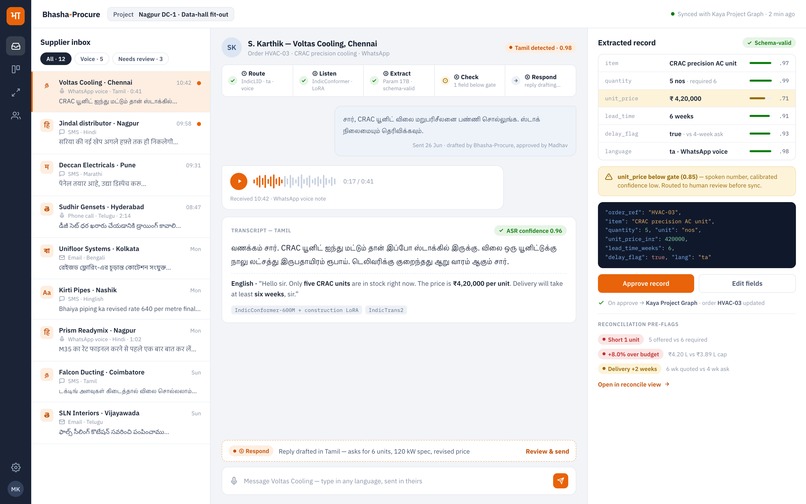
Task: Click the Tamil detected · 0.98 badge
Action: (540, 48)
